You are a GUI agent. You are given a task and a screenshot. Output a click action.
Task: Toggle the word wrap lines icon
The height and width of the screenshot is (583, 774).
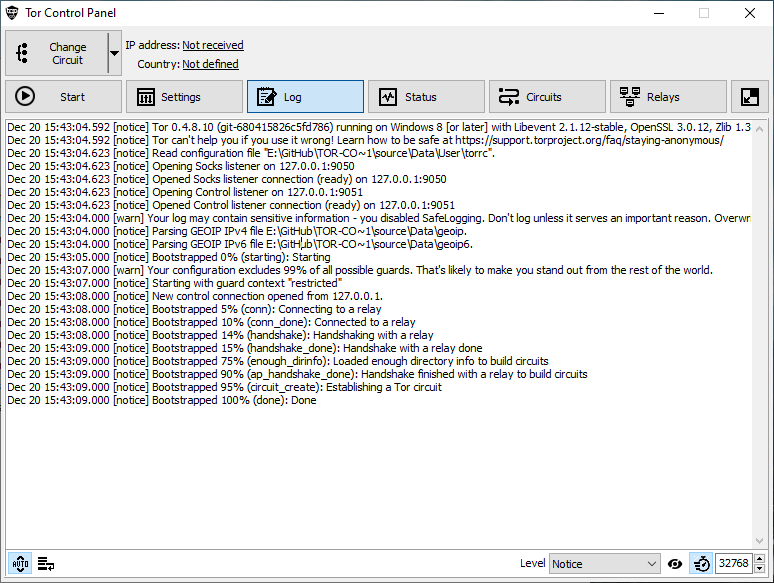[x=46, y=563]
